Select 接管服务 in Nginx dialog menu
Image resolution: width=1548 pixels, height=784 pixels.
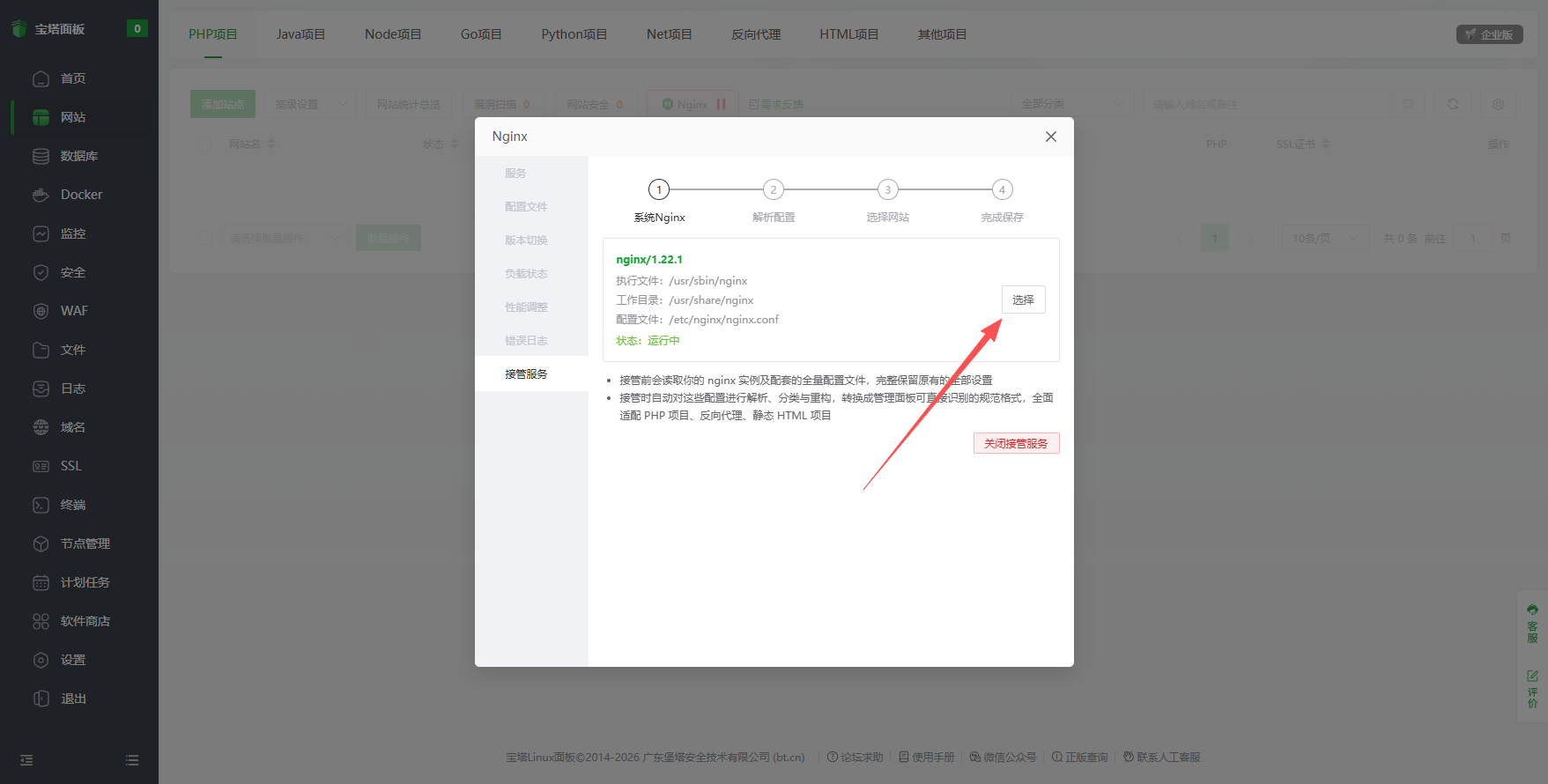[531, 374]
